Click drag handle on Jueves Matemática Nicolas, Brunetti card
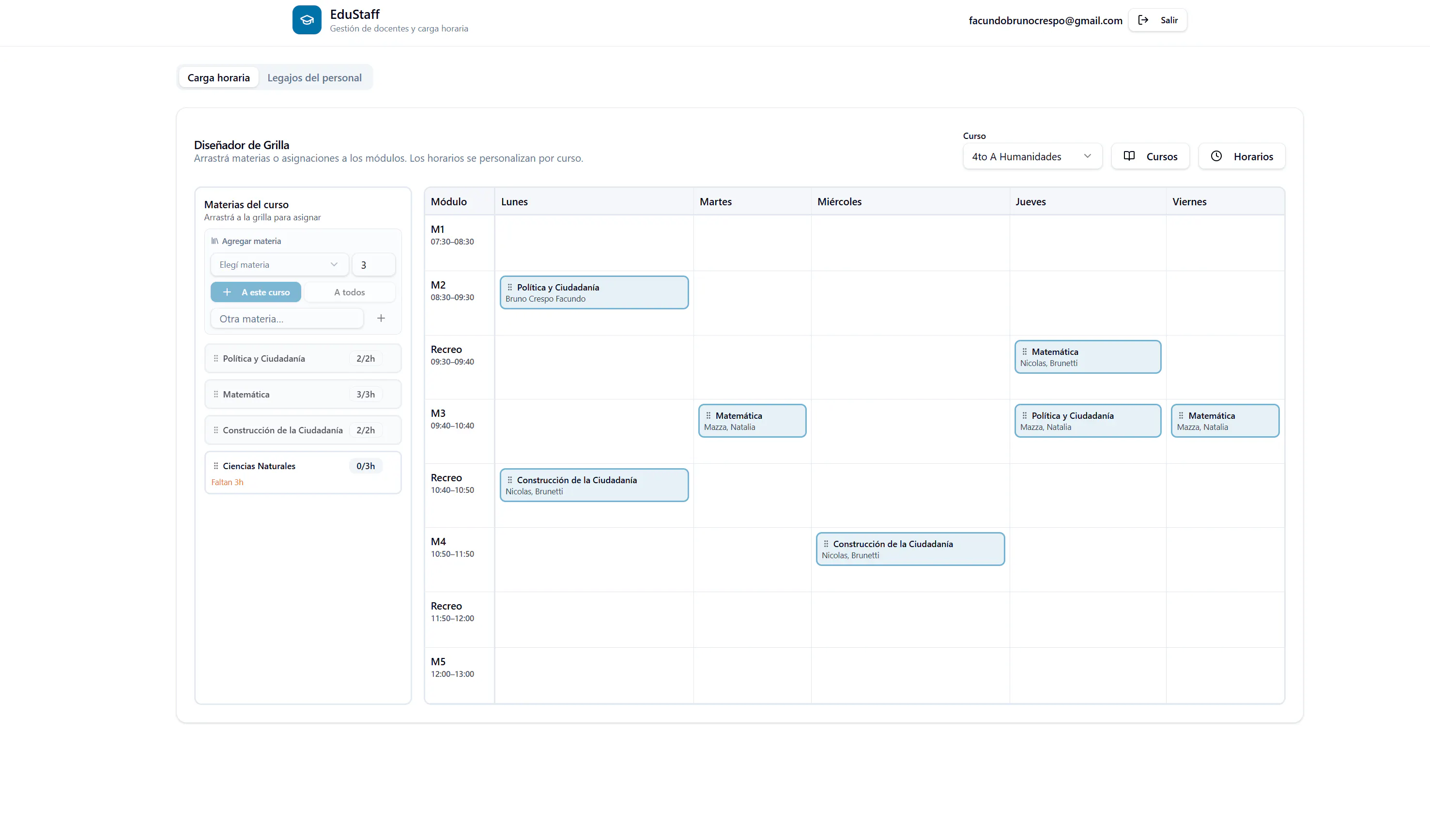The image size is (1430, 840). [x=1024, y=351]
